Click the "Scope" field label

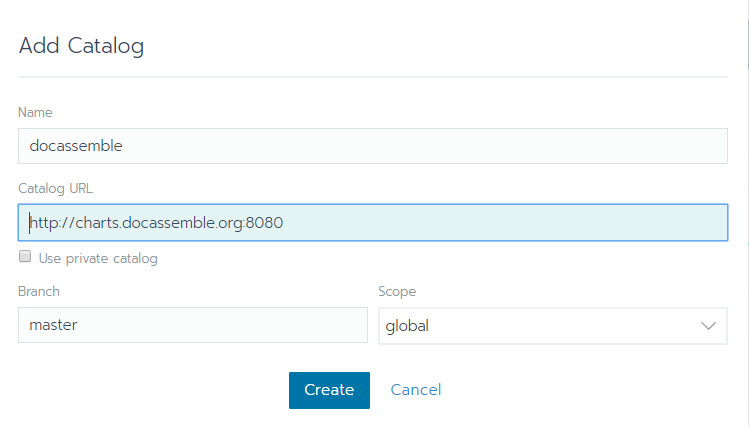coord(397,292)
